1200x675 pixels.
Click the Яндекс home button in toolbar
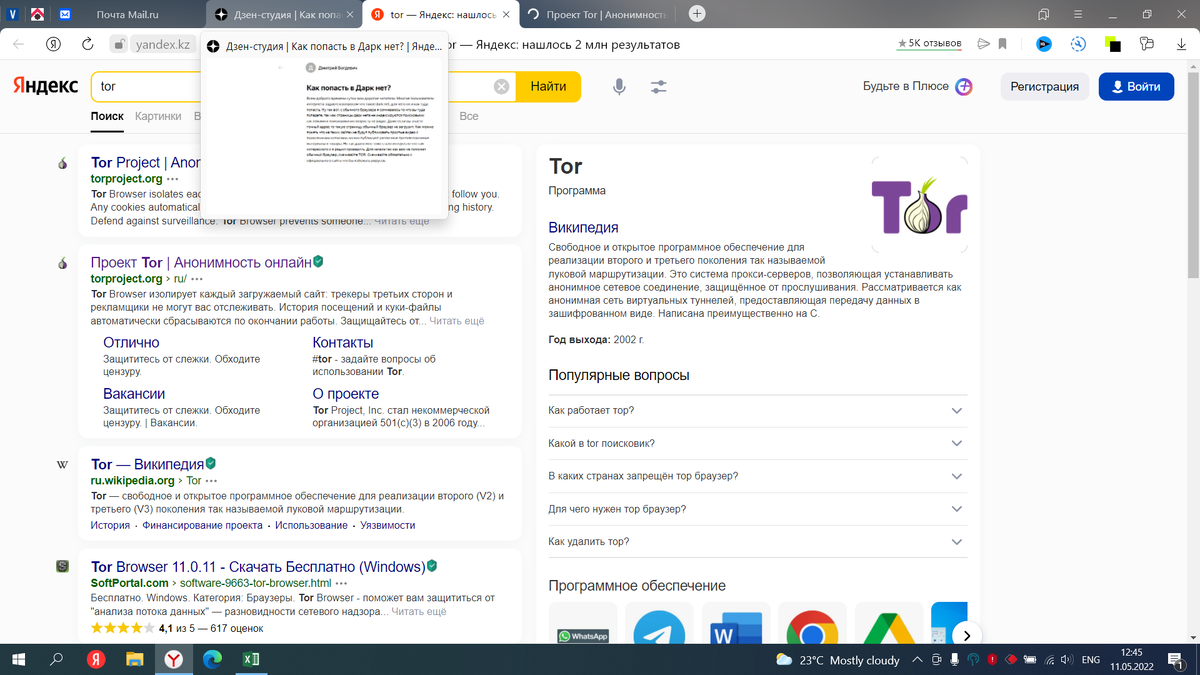point(53,44)
